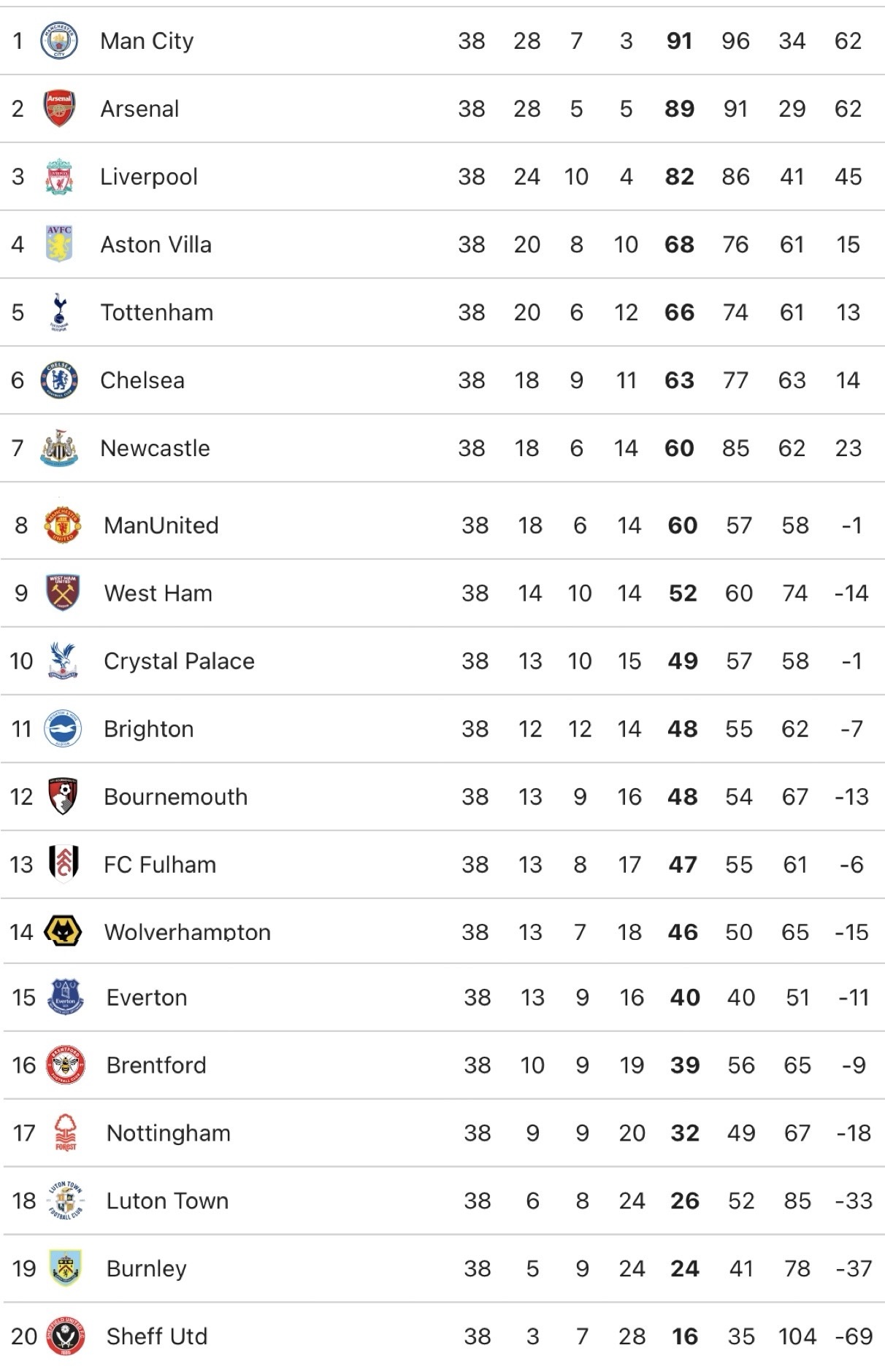Click the ManUnited club crest
Image resolution: width=885 pixels, height=1372 pixels.
(x=63, y=525)
